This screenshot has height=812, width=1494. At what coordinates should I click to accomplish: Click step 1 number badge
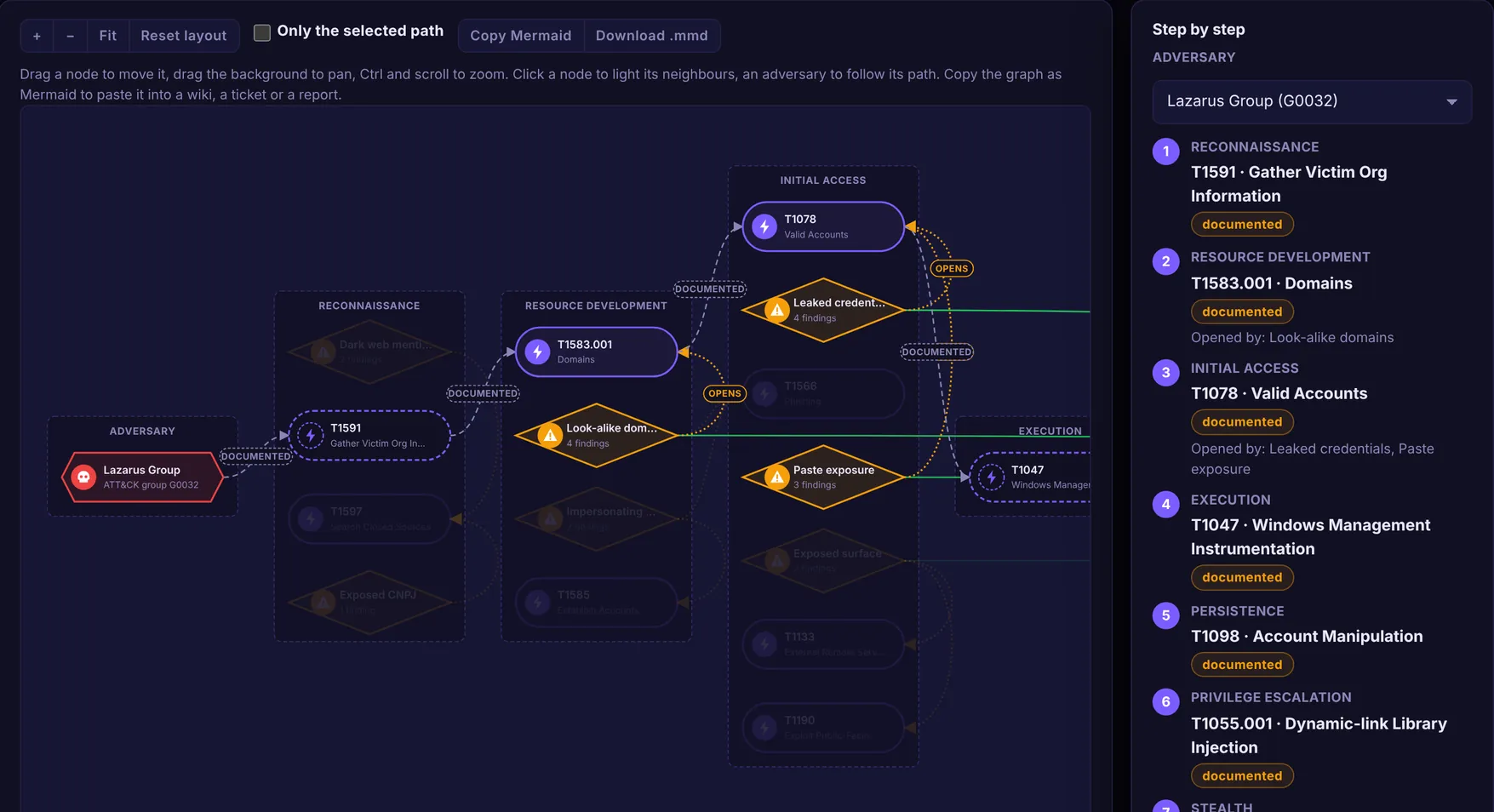pos(1166,152)
